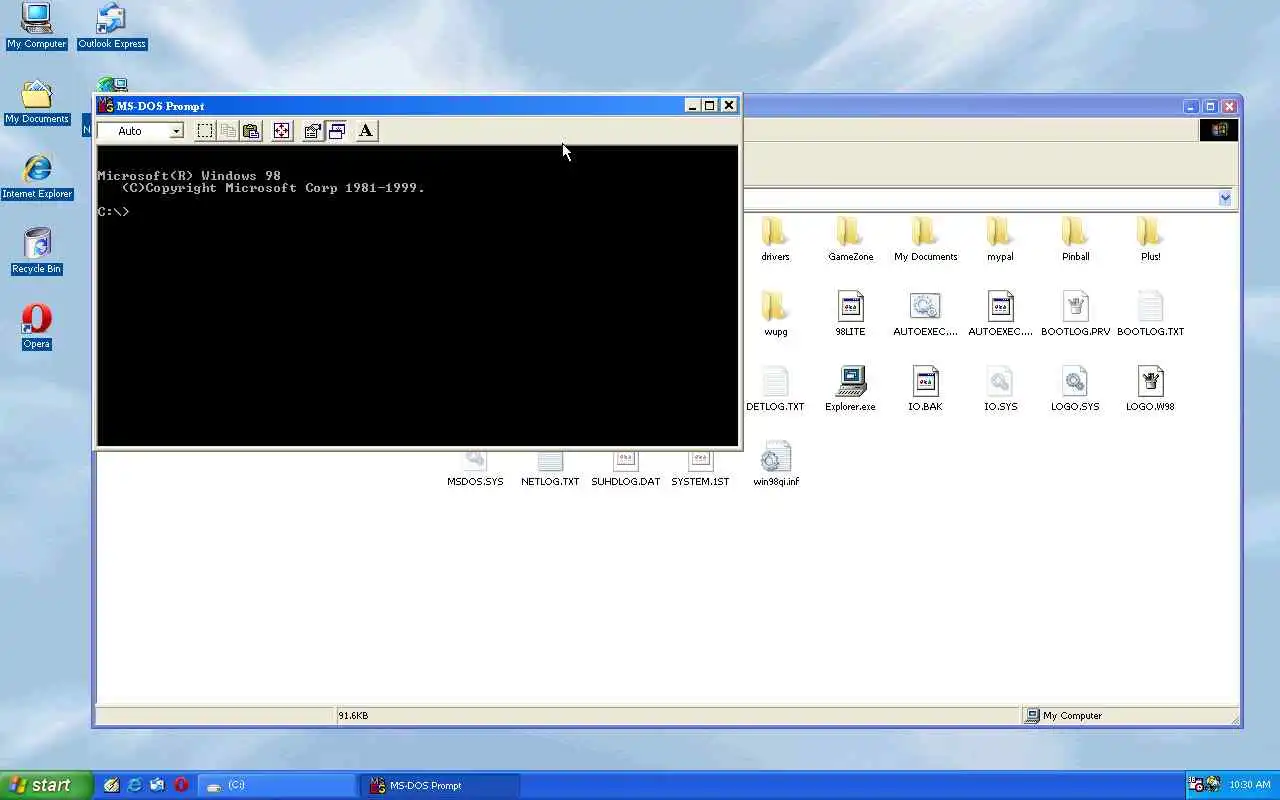Select the BOOTLOG.TXT file

click(1150, 314)
